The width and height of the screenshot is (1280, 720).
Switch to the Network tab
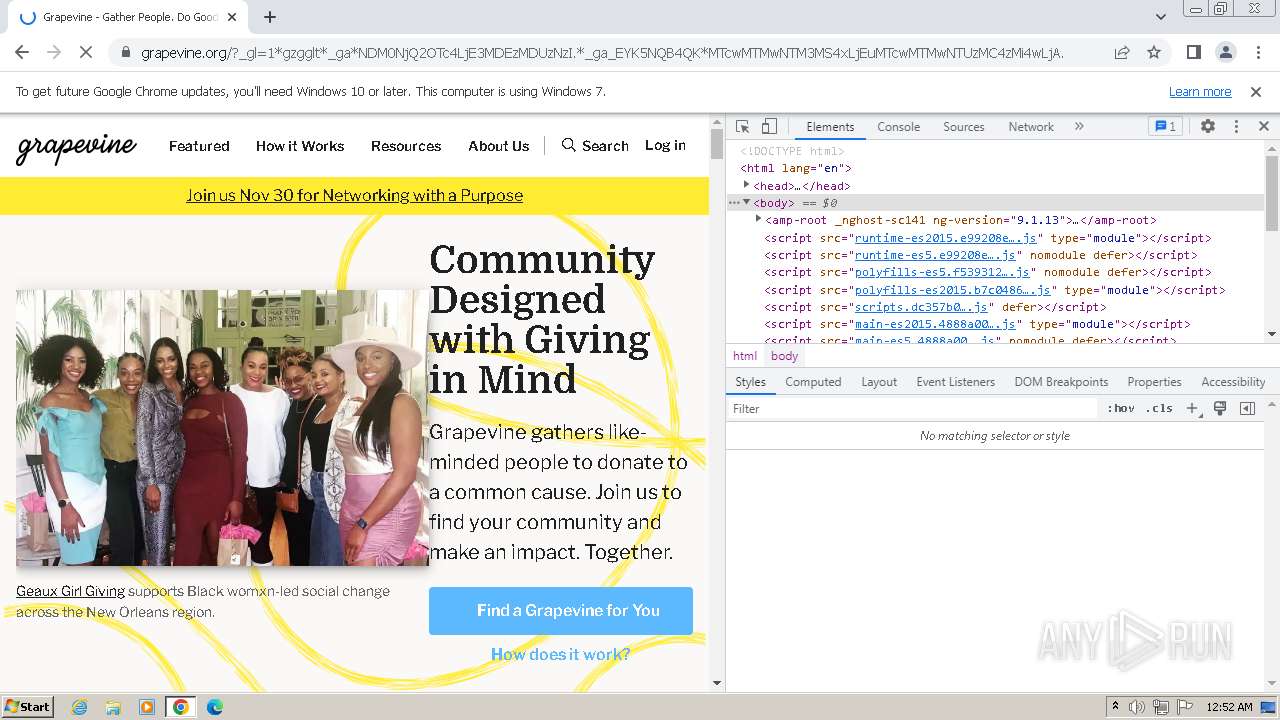pyautogui.click(x=1031, y=127)
